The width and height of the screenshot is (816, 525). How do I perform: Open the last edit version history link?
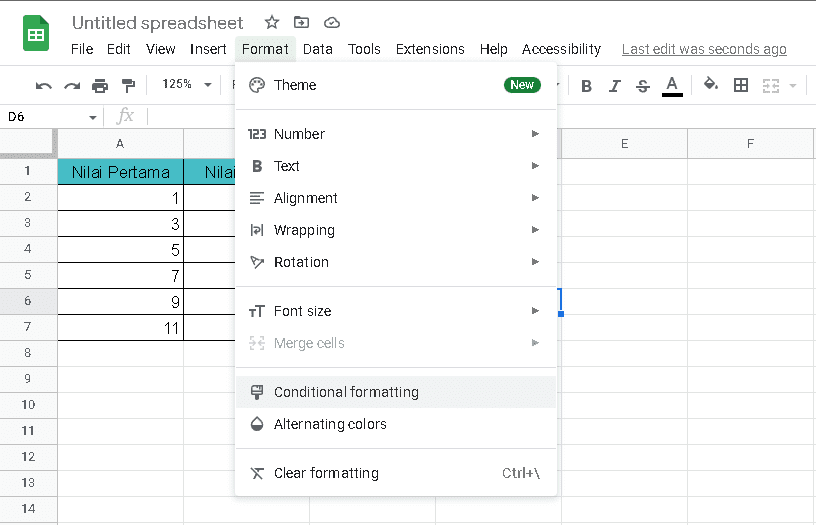[704, 49]
